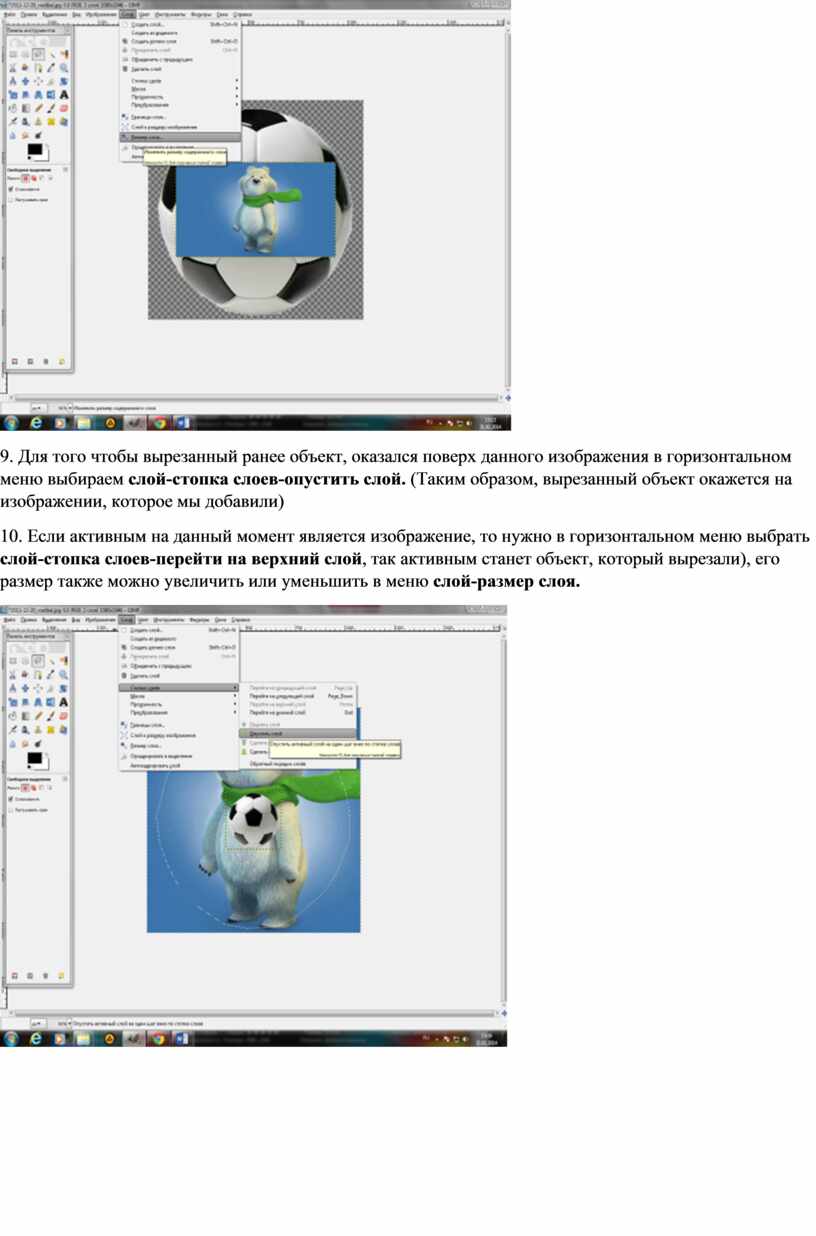
Task: Select the Pencil tool in lower GIMP toolbox
Action: pyautogui.click(x=38, y=715)
